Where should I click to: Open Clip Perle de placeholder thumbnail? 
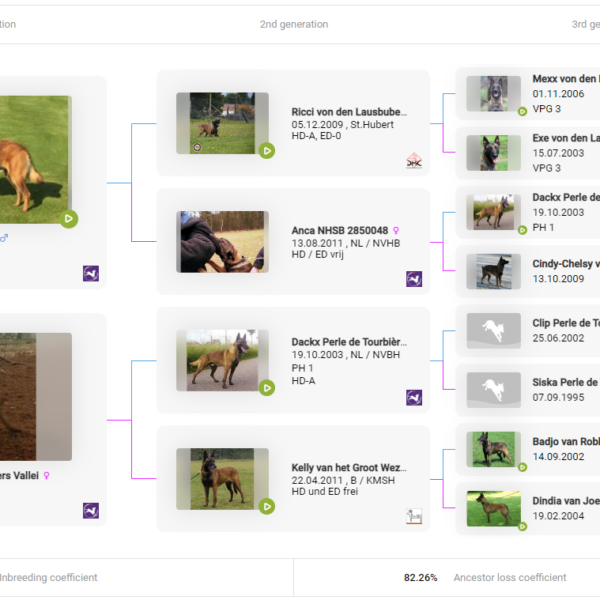pyautogui.click(x=494, y=331)
